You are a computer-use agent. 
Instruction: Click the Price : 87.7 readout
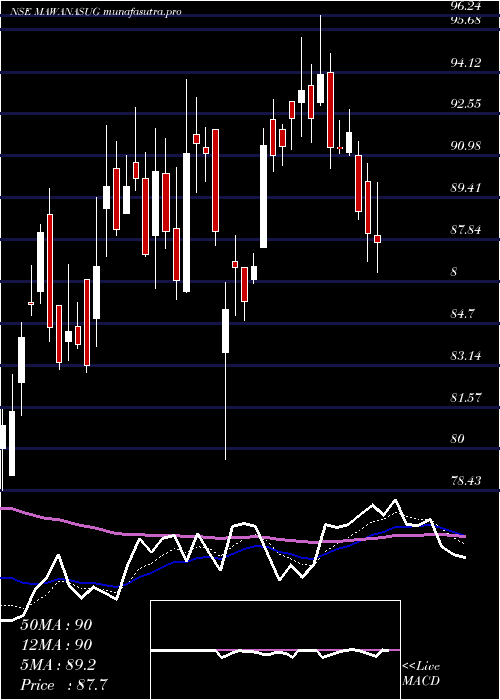[x=64, y=685]
